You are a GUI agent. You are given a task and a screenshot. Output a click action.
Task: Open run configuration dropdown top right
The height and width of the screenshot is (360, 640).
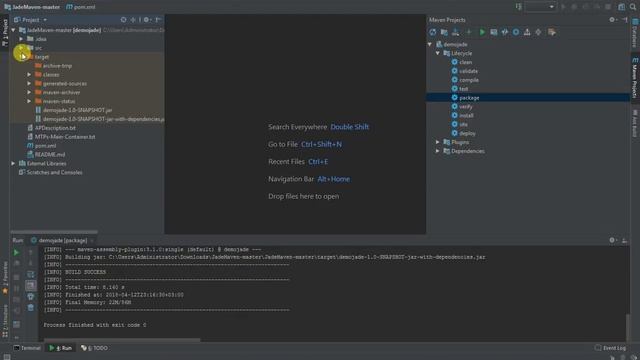(x=540, y=7)
